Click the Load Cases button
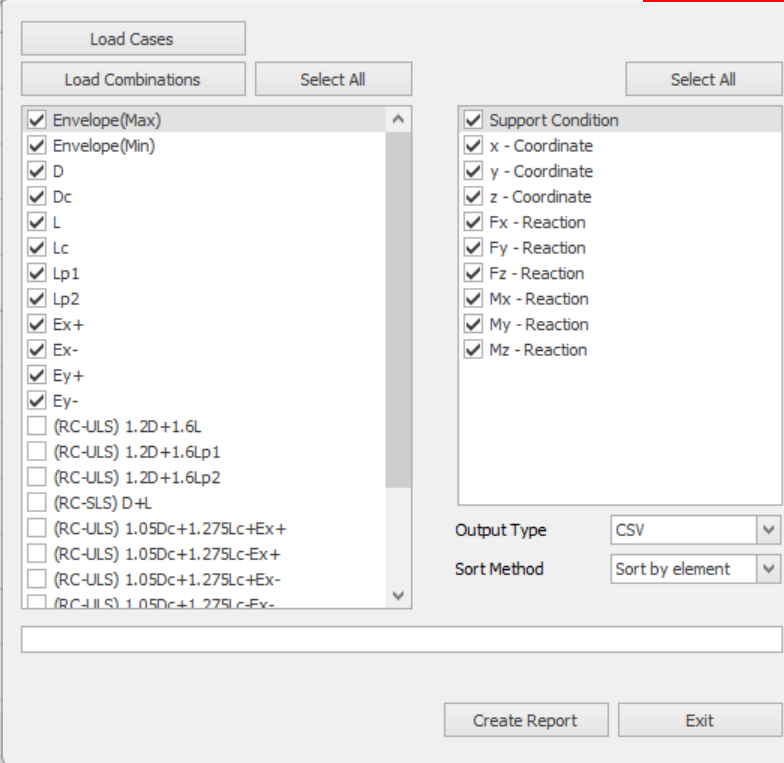The height and width of the screenshot is (763, 784). pyautogui.click(x=133, y=39)
